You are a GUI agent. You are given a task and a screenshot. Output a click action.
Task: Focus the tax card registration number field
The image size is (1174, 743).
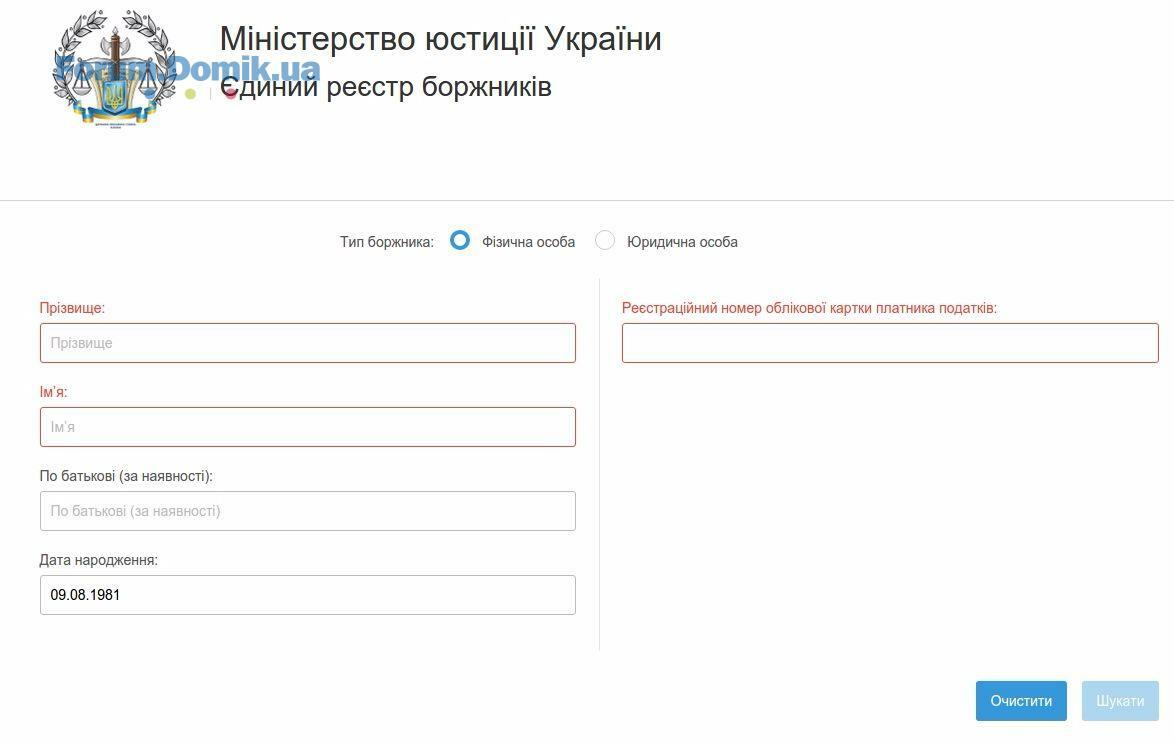[x=890, y=343]
